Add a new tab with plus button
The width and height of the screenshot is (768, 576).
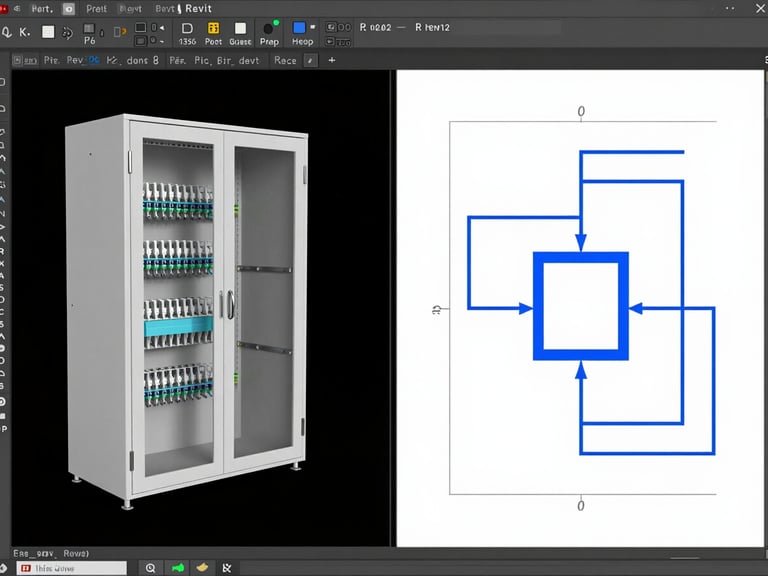[332, 60]
